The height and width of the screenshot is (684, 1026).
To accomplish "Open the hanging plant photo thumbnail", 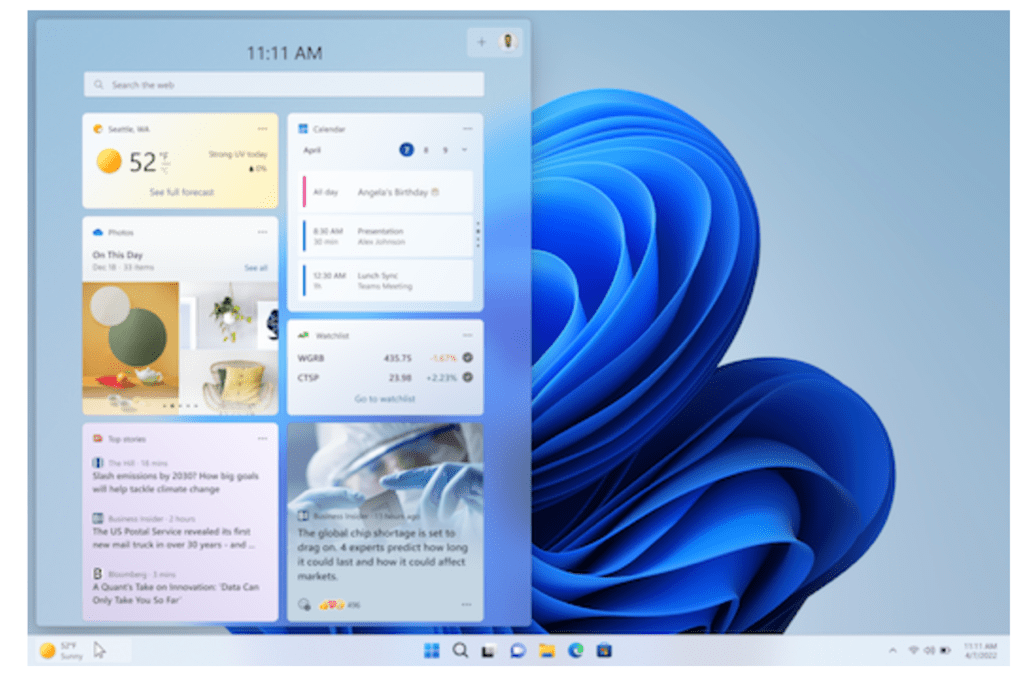I will 228,315.
